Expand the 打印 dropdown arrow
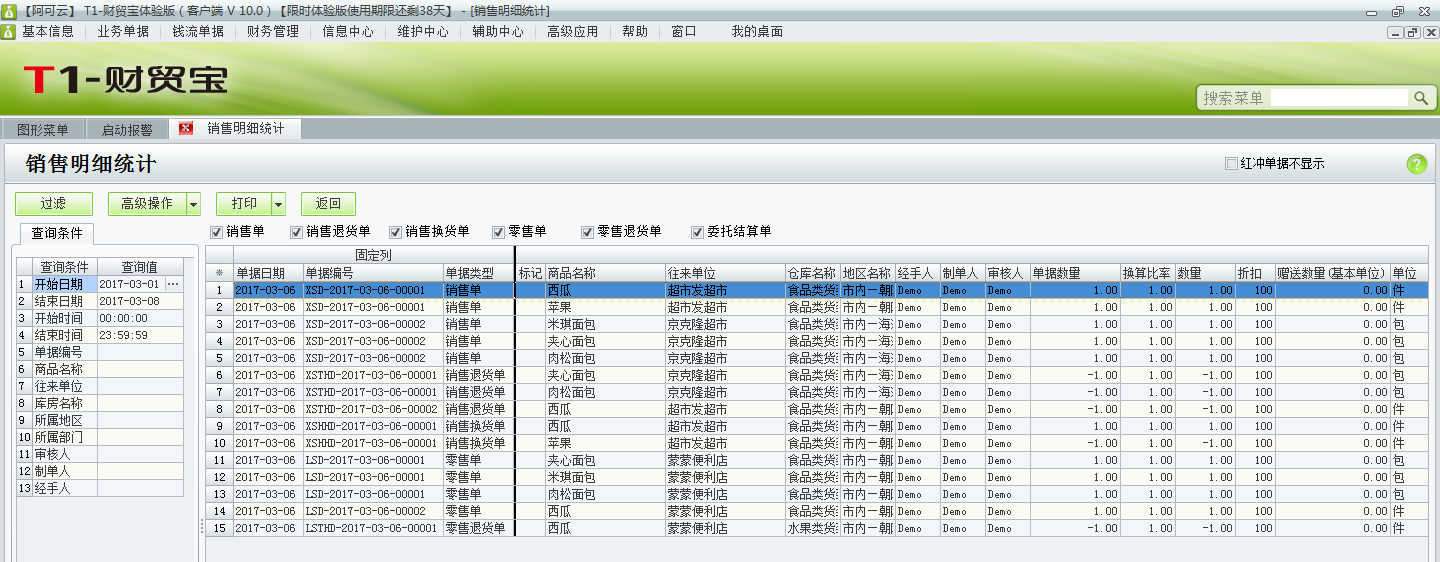This screenshot has height=562, width=1440. [278, 204]
